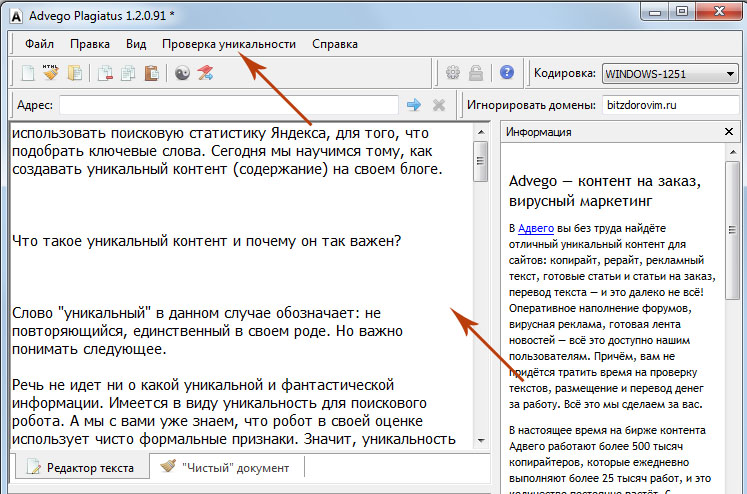Open the Файл menu
The image size is (747, 494).
point(40,44)
